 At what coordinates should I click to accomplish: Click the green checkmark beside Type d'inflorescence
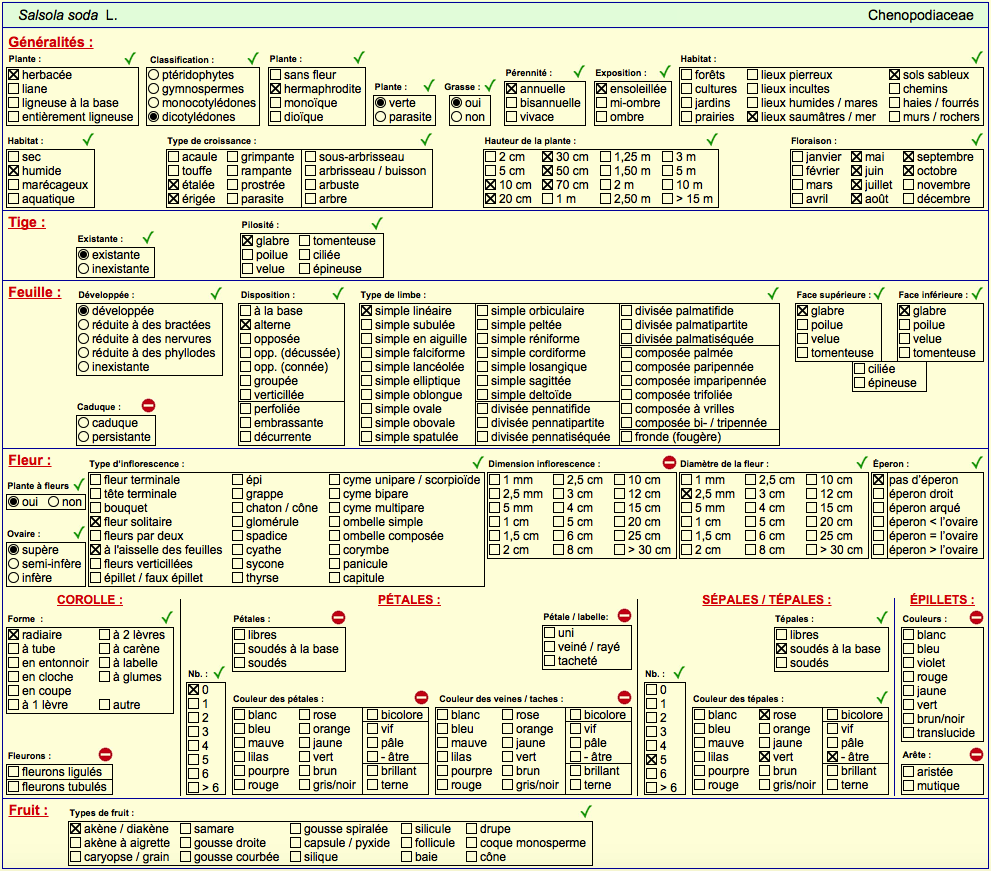pyautogui.click(x=478, y=462)
